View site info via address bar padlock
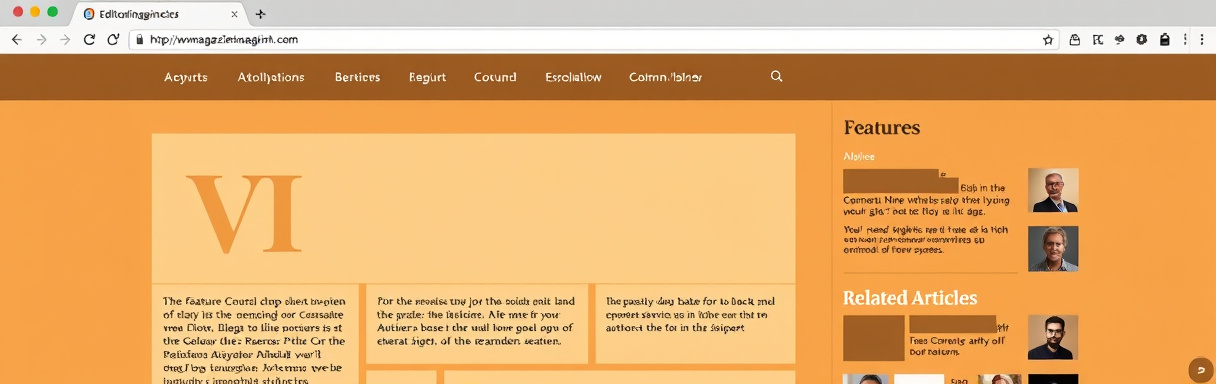The width and height of the screenshot is (1216, 384). 139,40
